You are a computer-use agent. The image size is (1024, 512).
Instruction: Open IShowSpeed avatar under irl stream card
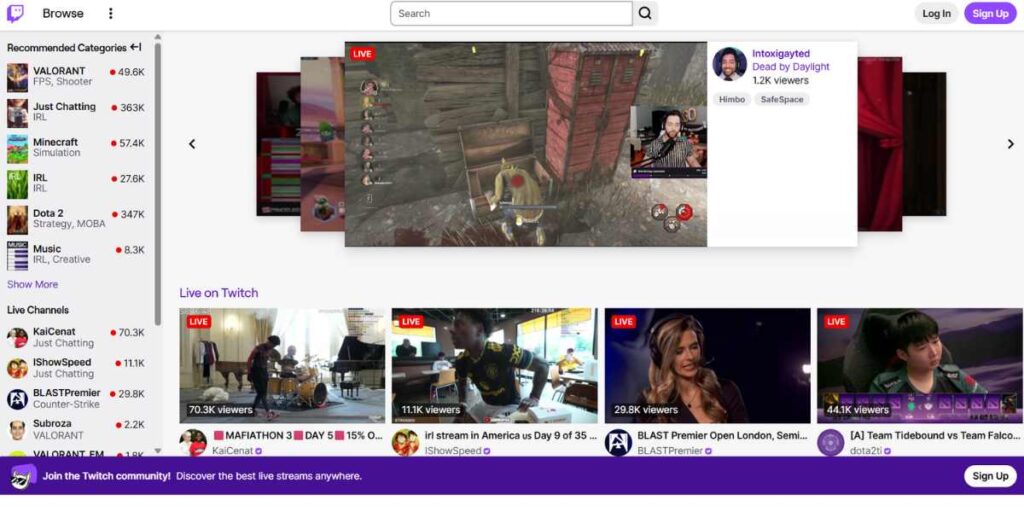406,442
